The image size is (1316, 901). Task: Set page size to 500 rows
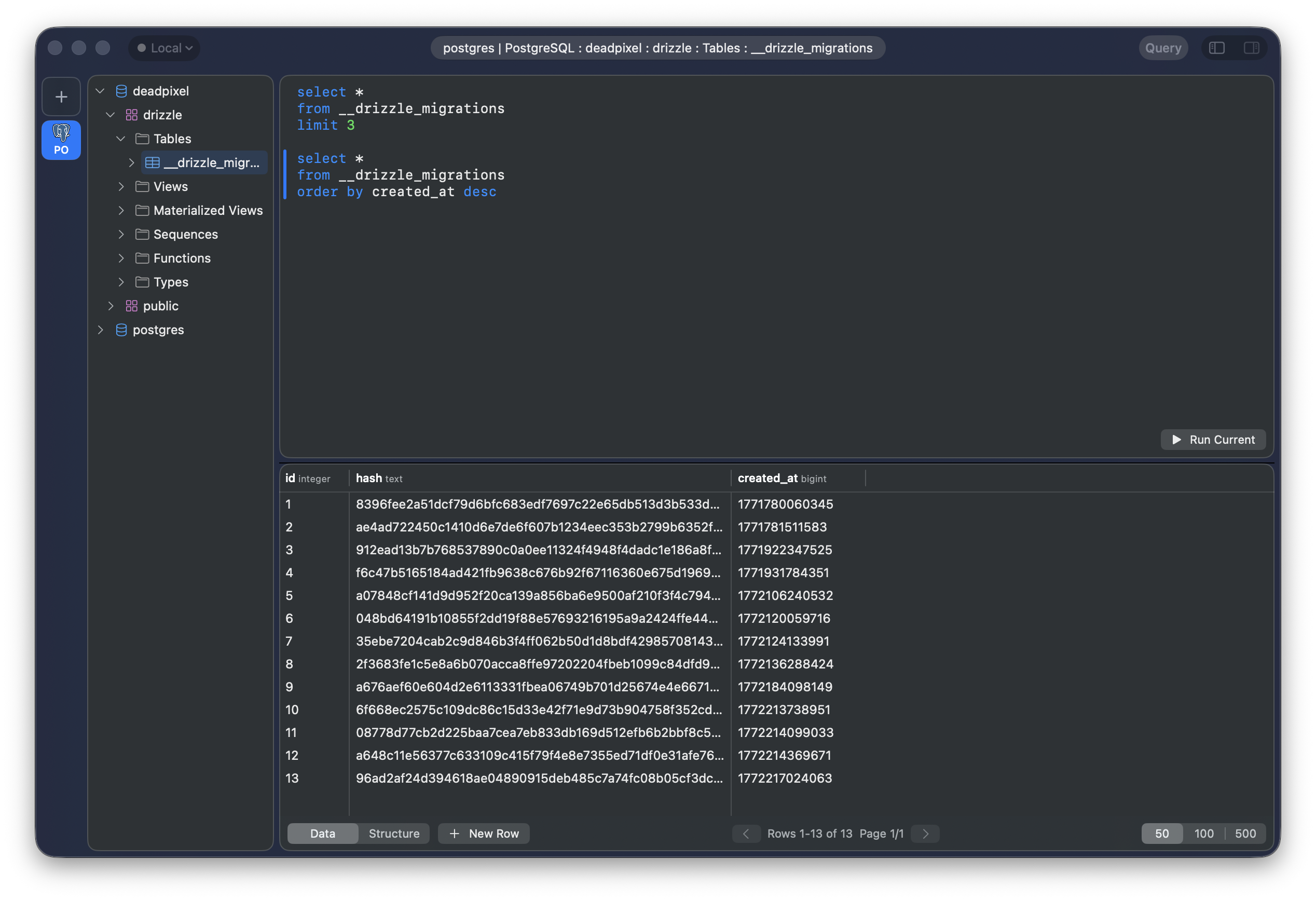click(1245, 834)
